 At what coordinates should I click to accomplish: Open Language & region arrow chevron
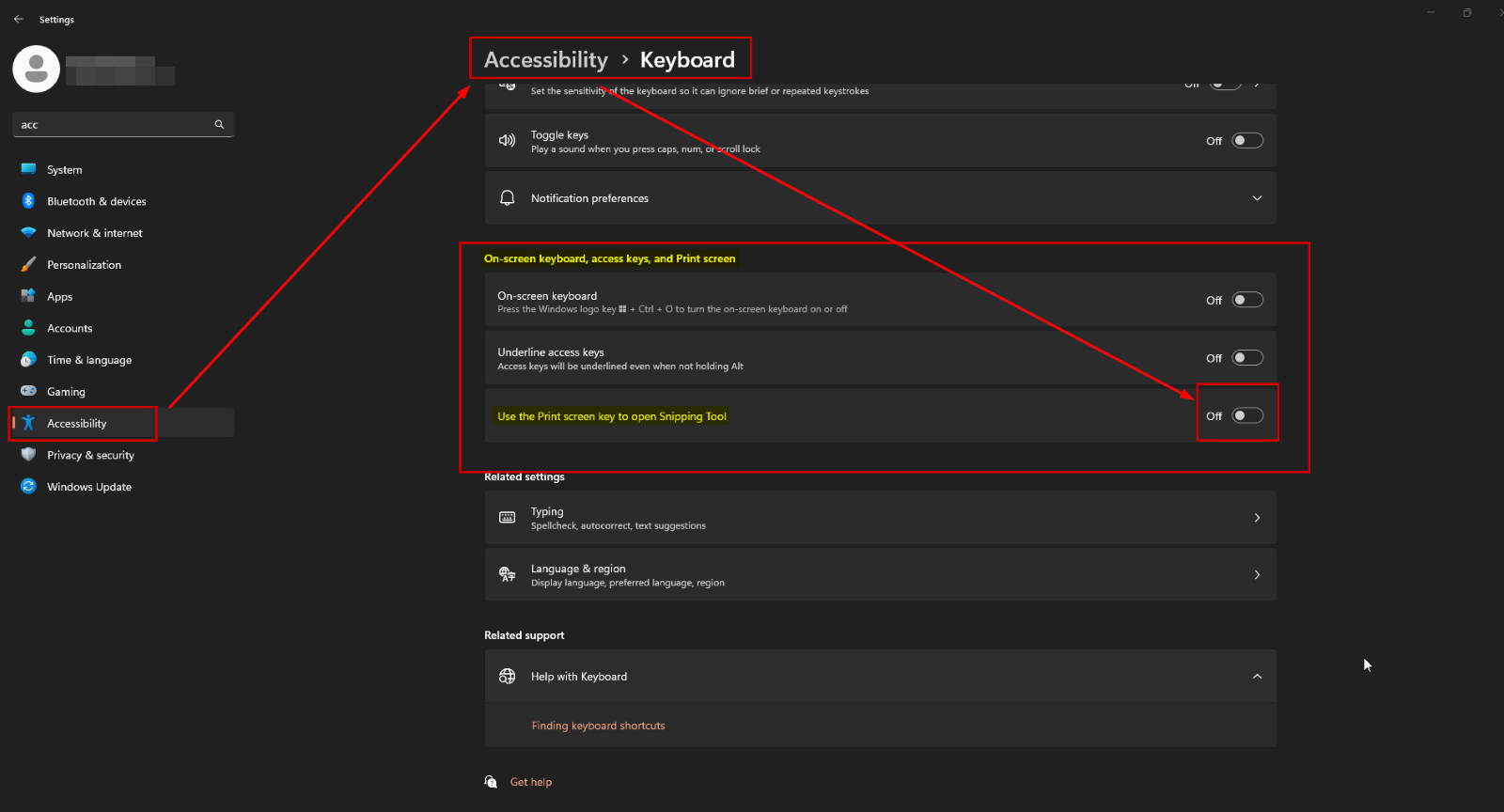pos(1257,574)
